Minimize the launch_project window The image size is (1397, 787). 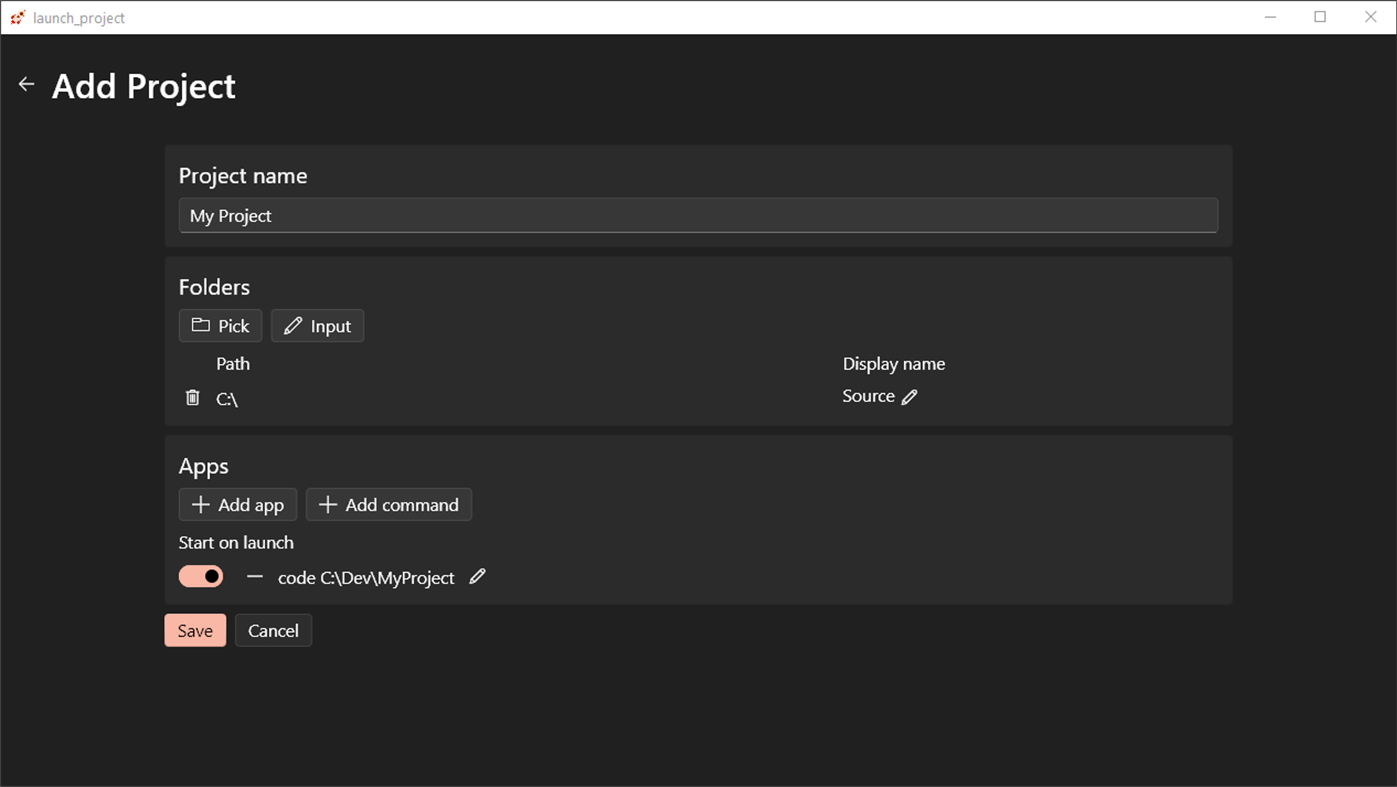[x=1270, y=17]
